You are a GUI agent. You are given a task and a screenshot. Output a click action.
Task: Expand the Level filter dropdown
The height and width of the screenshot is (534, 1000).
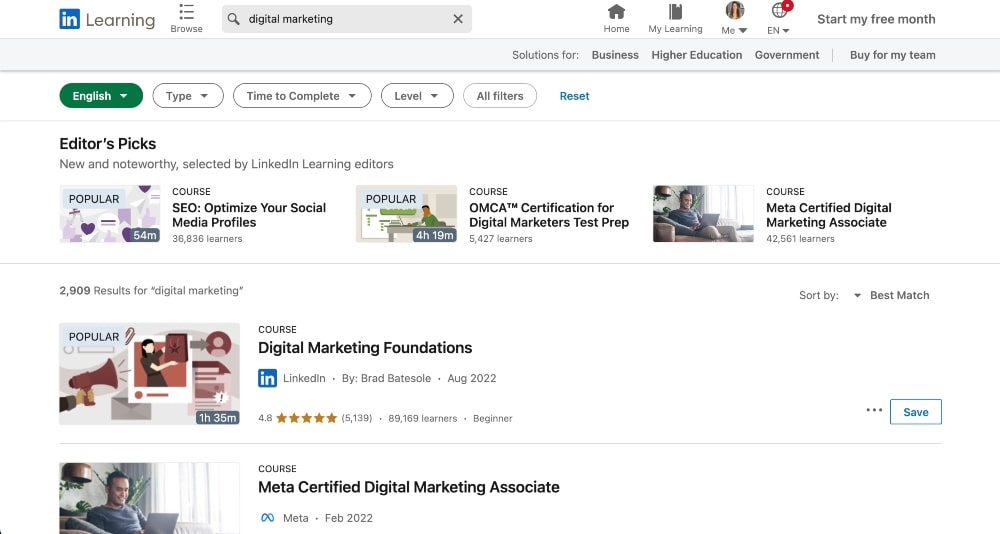click(x=416, y=96)
